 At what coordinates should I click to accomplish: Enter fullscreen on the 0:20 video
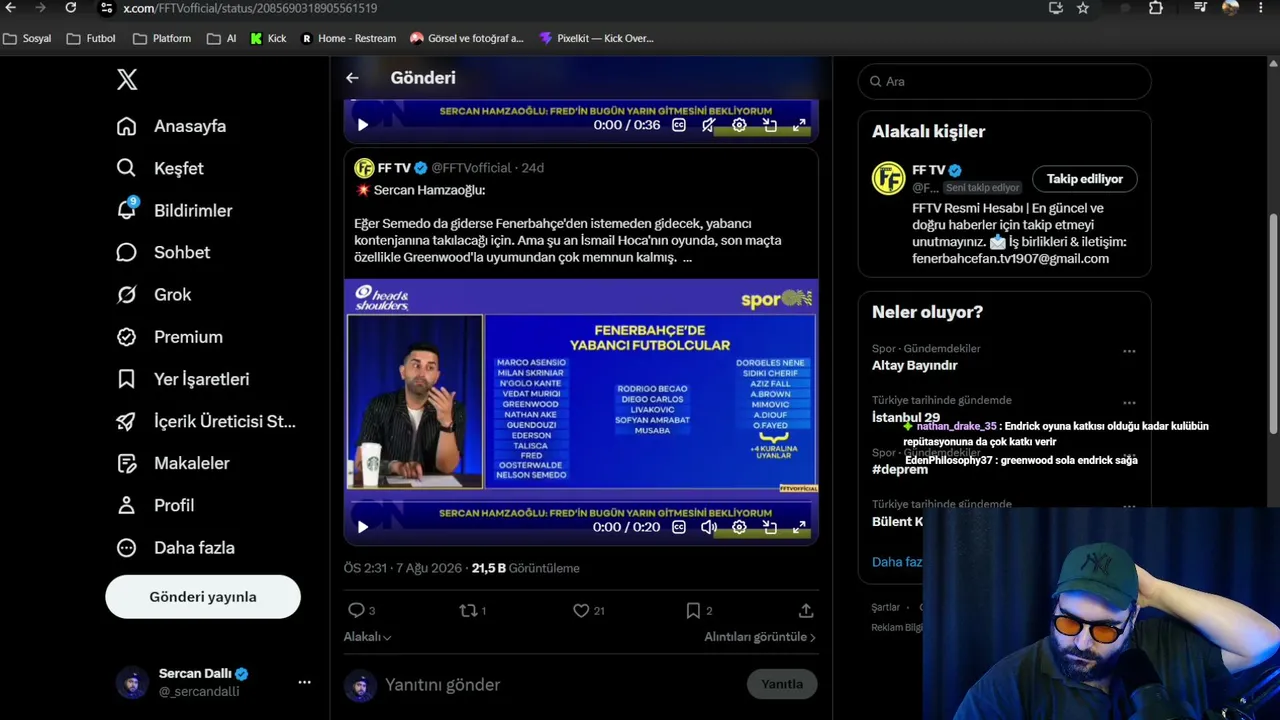coord(800,527)
